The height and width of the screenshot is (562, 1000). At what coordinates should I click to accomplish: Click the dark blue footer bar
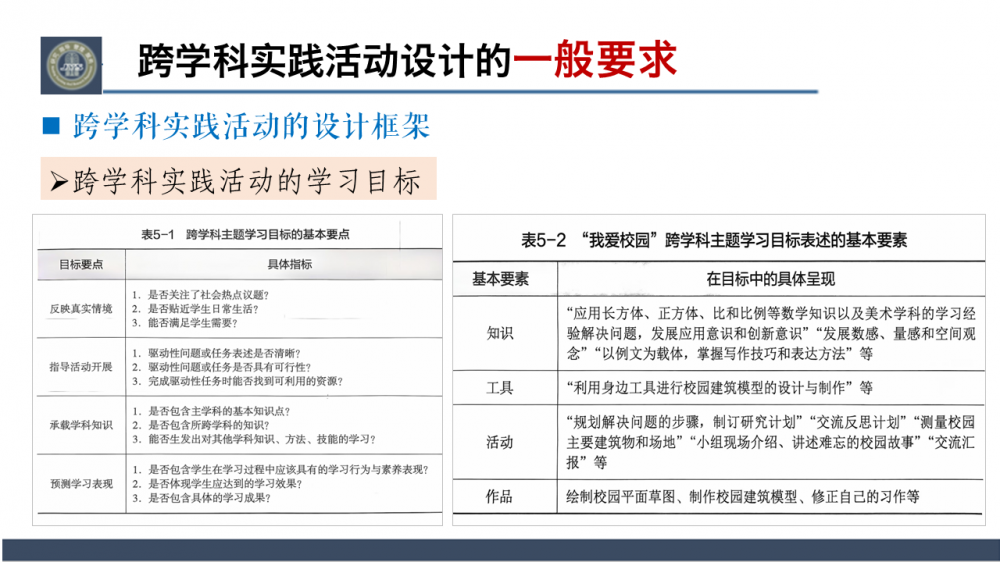tap(500, 549)
